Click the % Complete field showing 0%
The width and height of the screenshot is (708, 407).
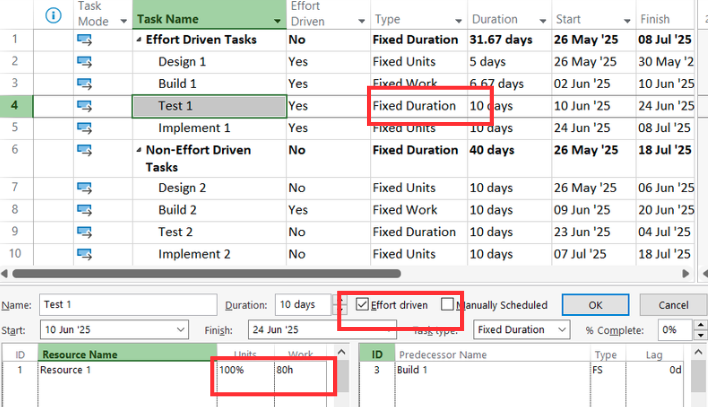coord(676,330)
